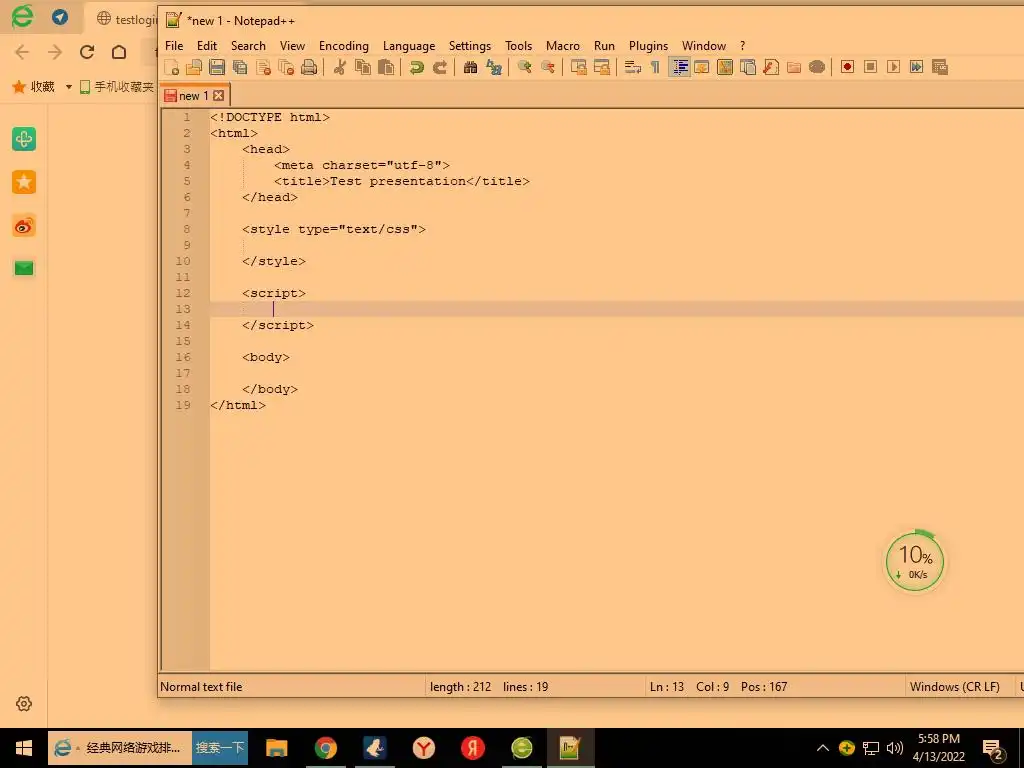Image resolution: width=1024 pixels, height=768 pixels.
Task: Place the cursor on the '<body>' line
Action: (266, 357)
